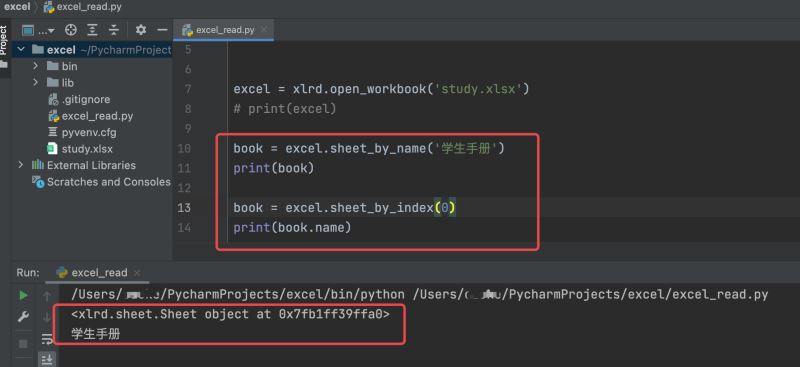
Task: Click the Project view dropdown selector
Action: point(38,30)
